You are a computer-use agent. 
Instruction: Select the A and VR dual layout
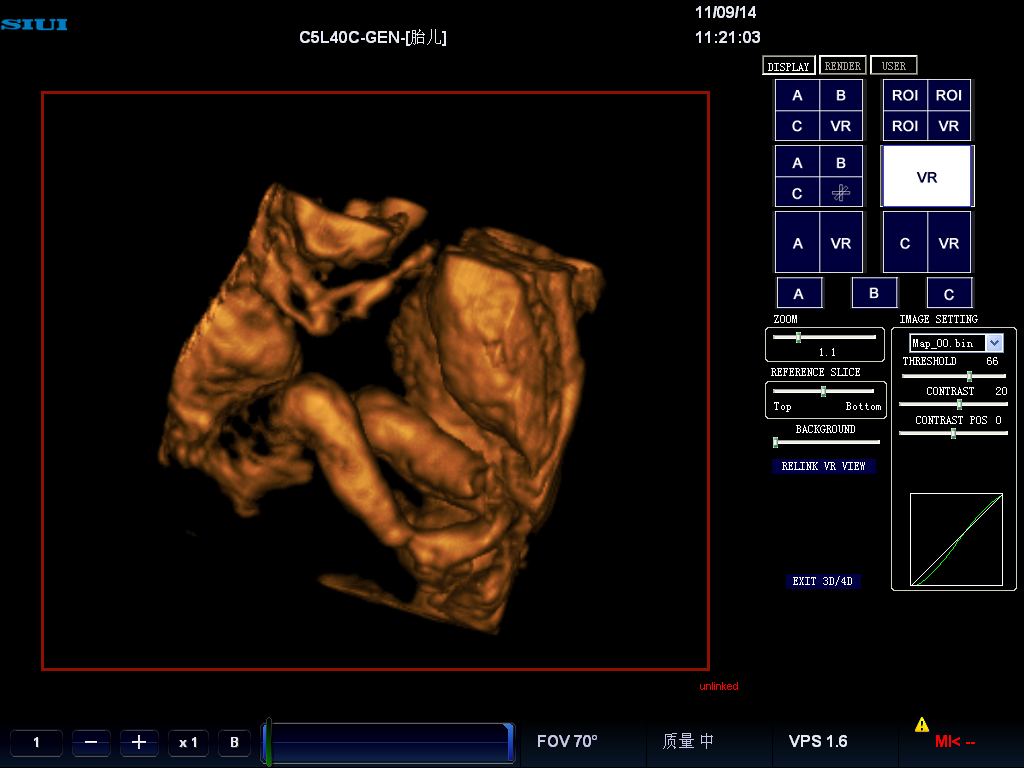tap(819, 243)
